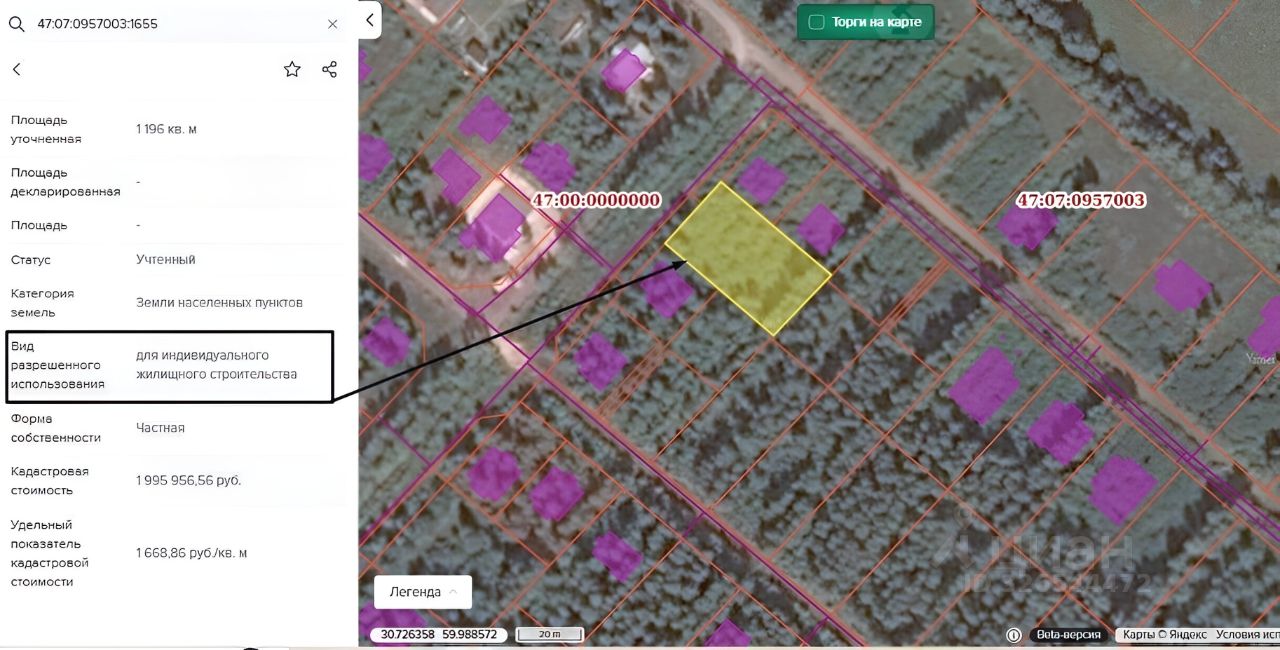
Task: Click the 'Учтенный' status value
Action: click(166, 259)
